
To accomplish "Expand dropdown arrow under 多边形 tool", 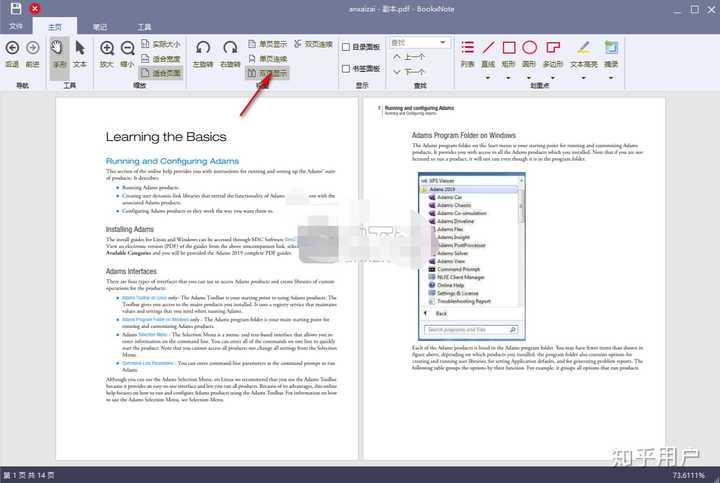I will [x=553, y=78].
